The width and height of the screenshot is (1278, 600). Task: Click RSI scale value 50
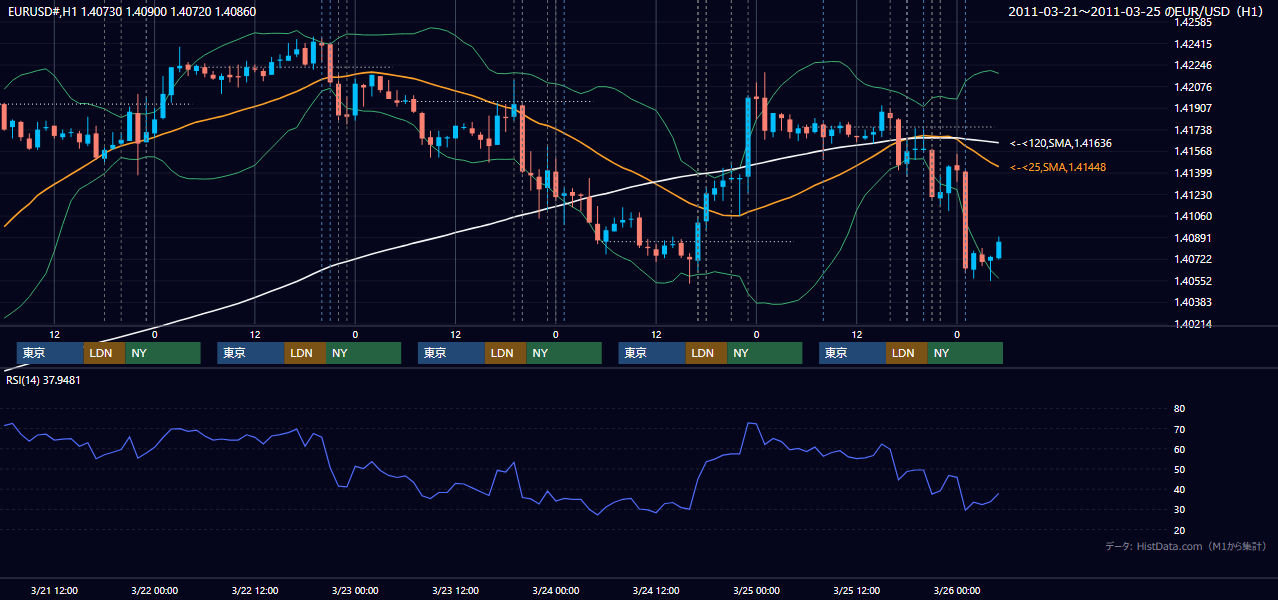1179,469
